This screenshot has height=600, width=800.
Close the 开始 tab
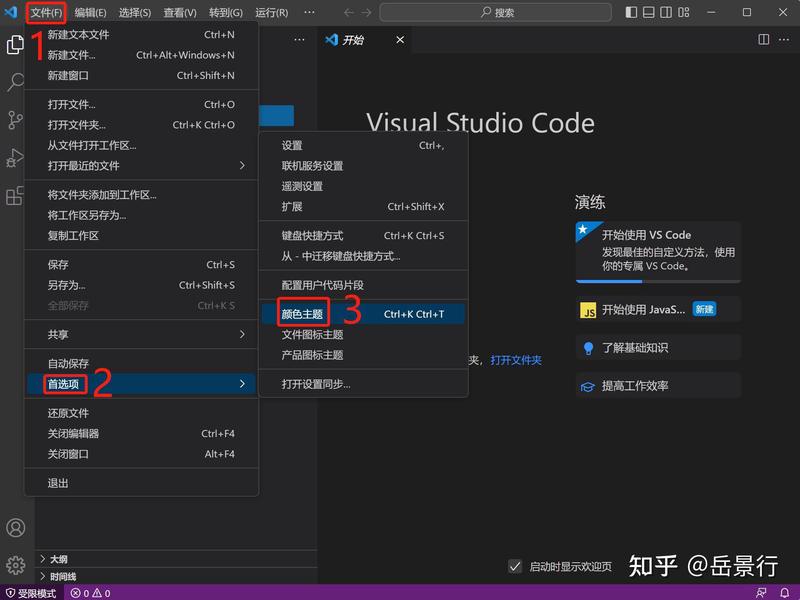click(x=400, y=40)
